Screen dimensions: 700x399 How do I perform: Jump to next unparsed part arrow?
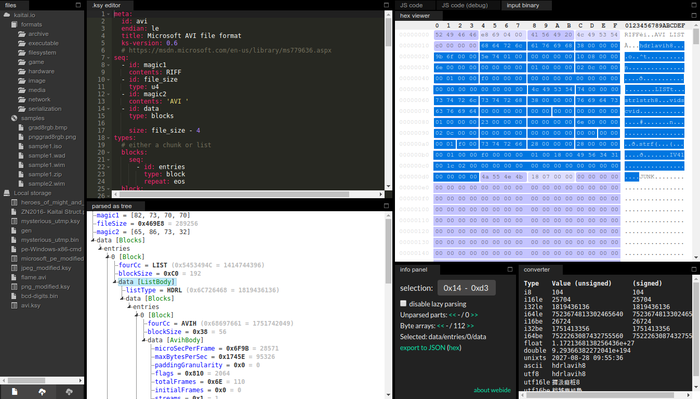pyautogui.click(x=474, y=315)
